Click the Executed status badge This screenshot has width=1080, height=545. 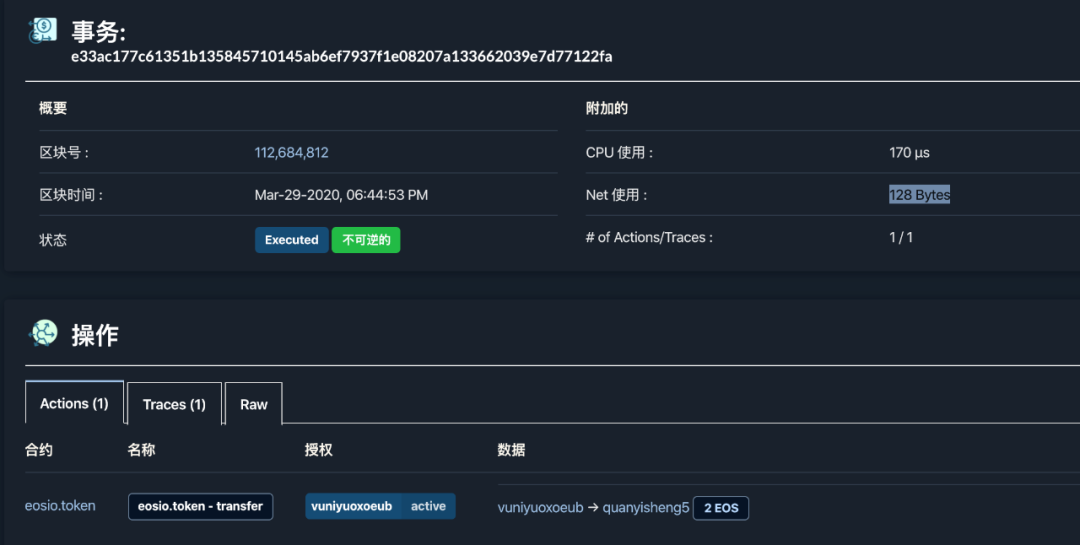291,240
